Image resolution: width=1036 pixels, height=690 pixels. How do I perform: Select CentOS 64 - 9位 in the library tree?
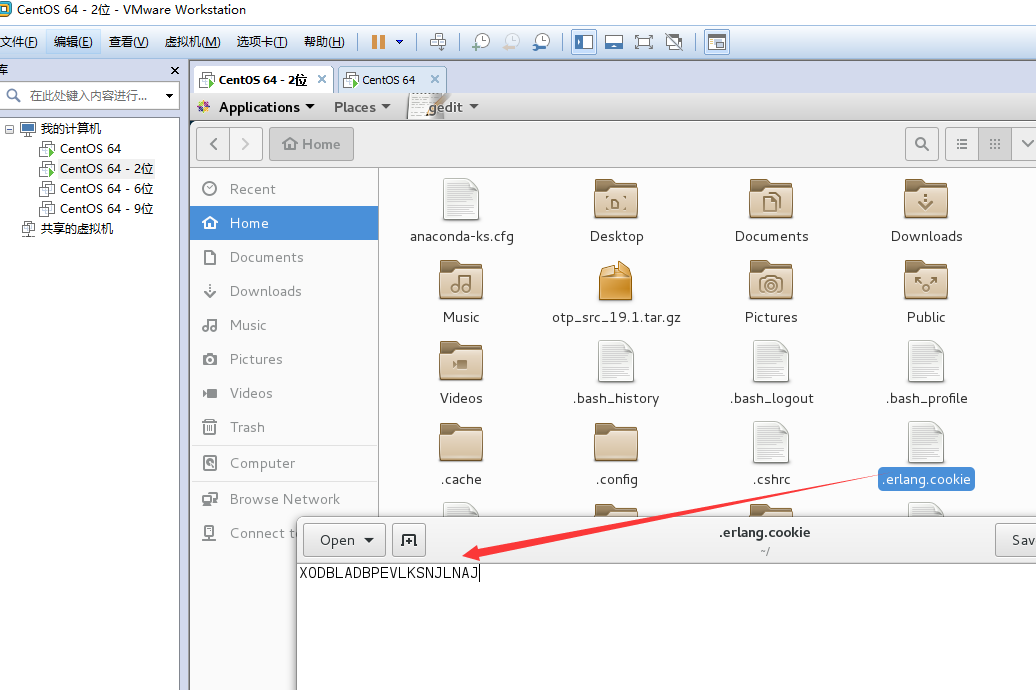point(96,208)
